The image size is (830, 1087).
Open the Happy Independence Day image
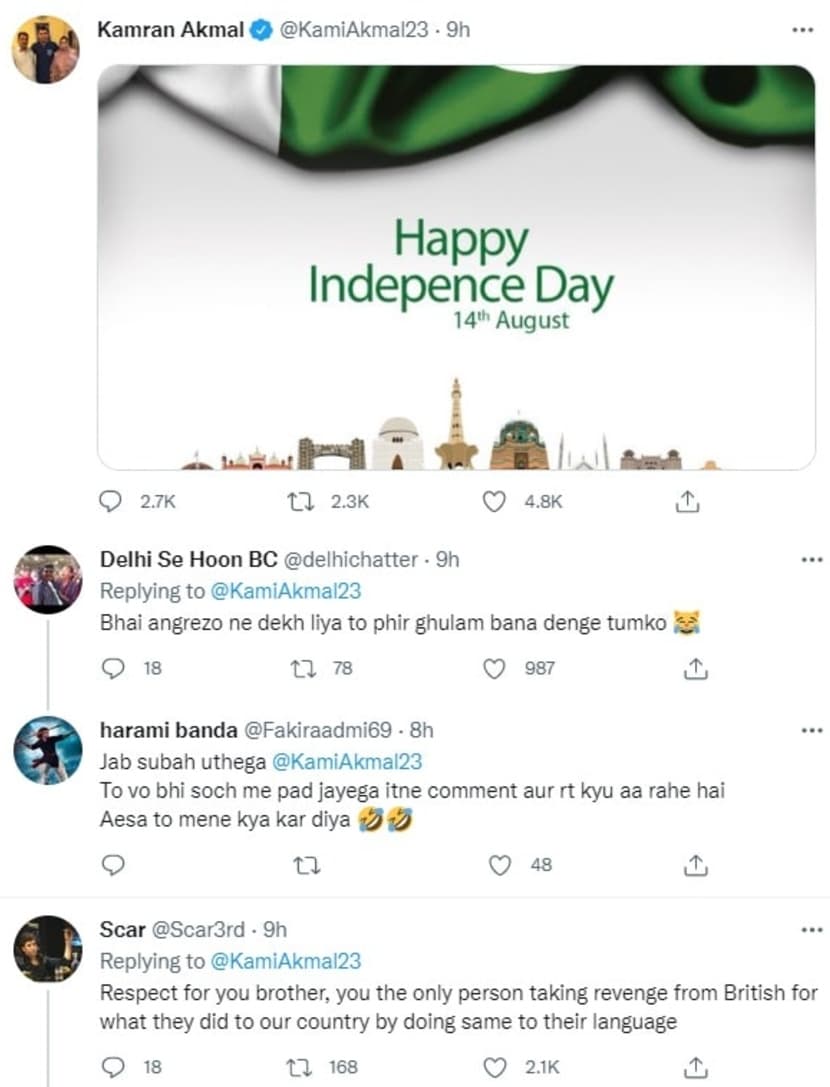[456, 267]
